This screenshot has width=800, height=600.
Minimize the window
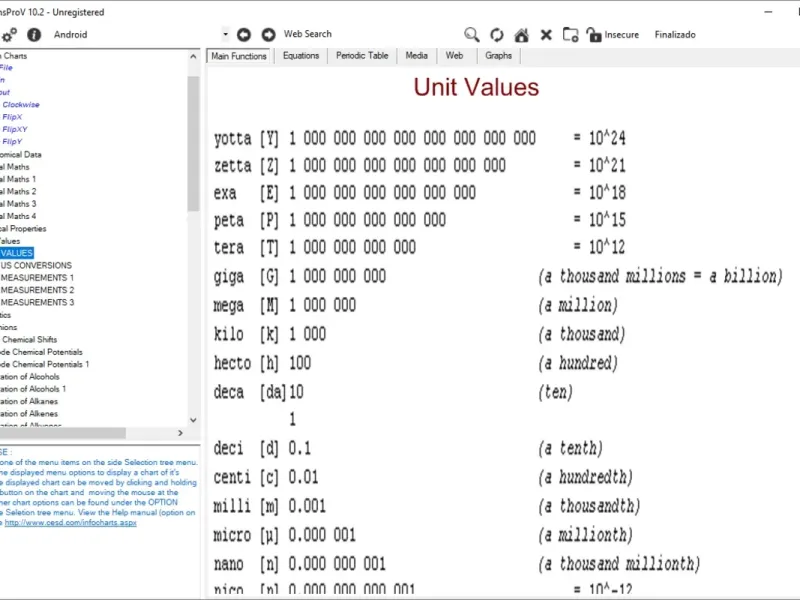pyautogui.click(x=768, y=12)
